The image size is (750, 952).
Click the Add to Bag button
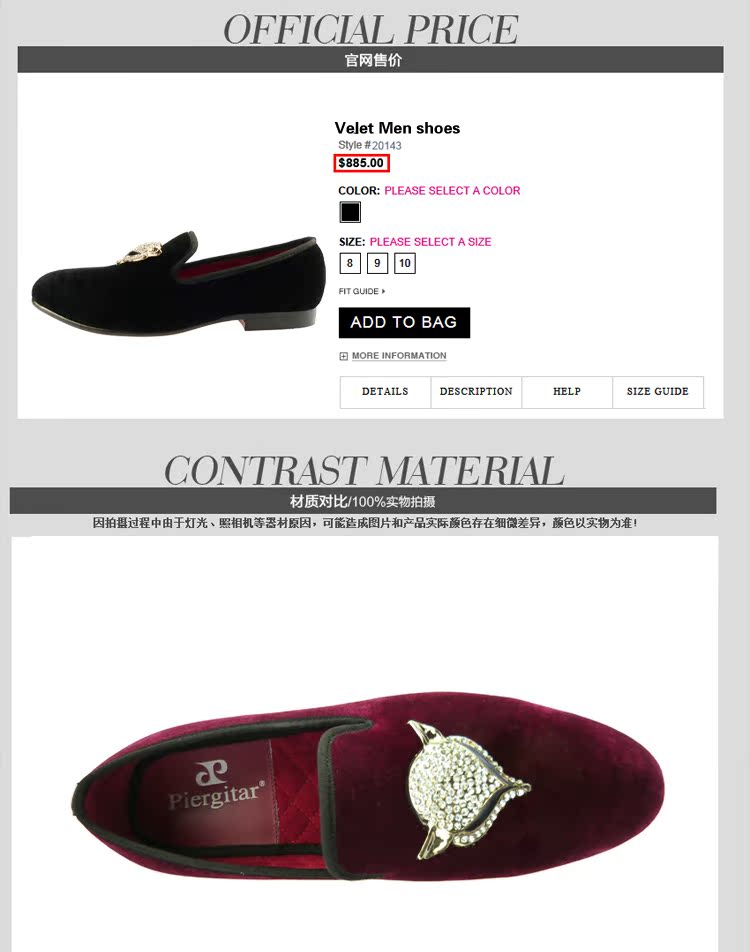[404, 322]
